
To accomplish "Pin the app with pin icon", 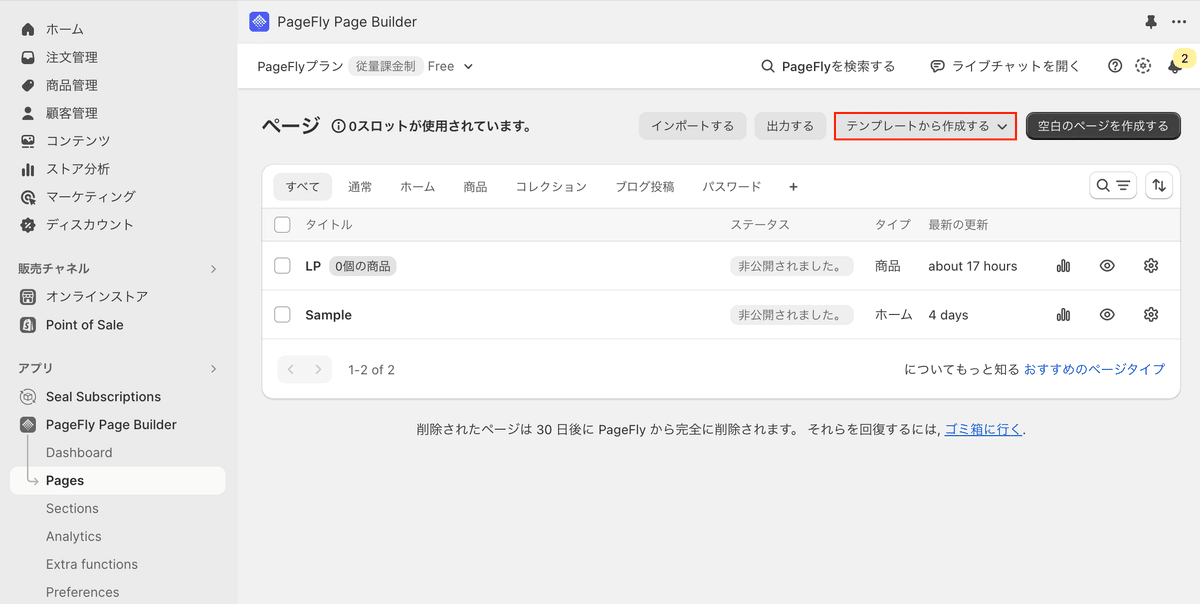I will 1150,22.
